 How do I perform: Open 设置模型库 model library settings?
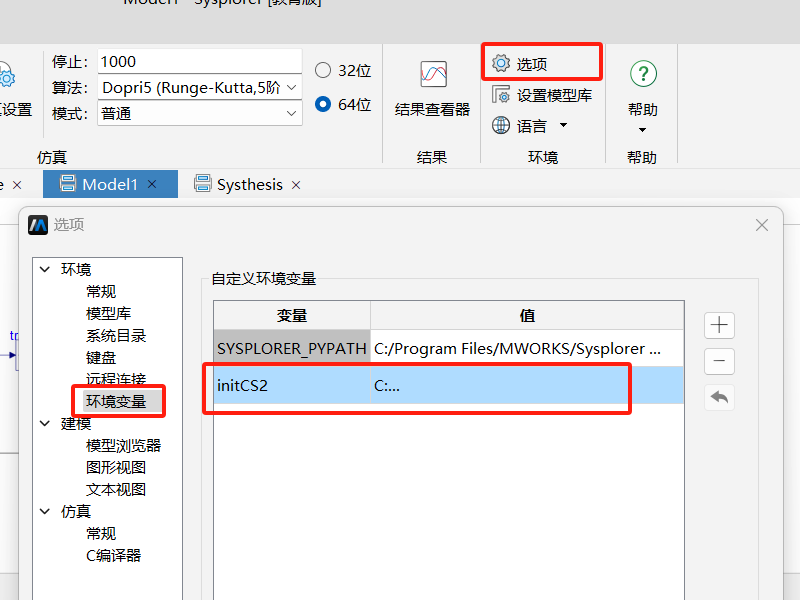tap(542, 95)
